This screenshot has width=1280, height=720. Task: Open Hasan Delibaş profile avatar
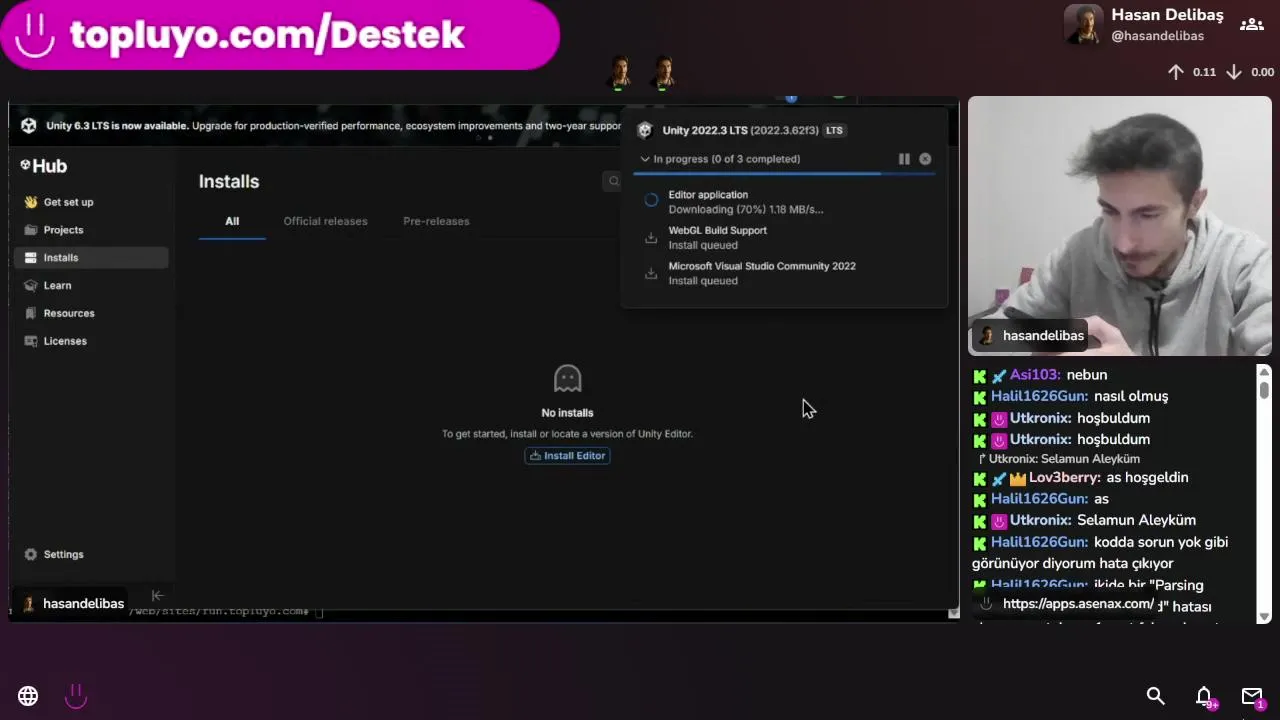point(1083,25)
